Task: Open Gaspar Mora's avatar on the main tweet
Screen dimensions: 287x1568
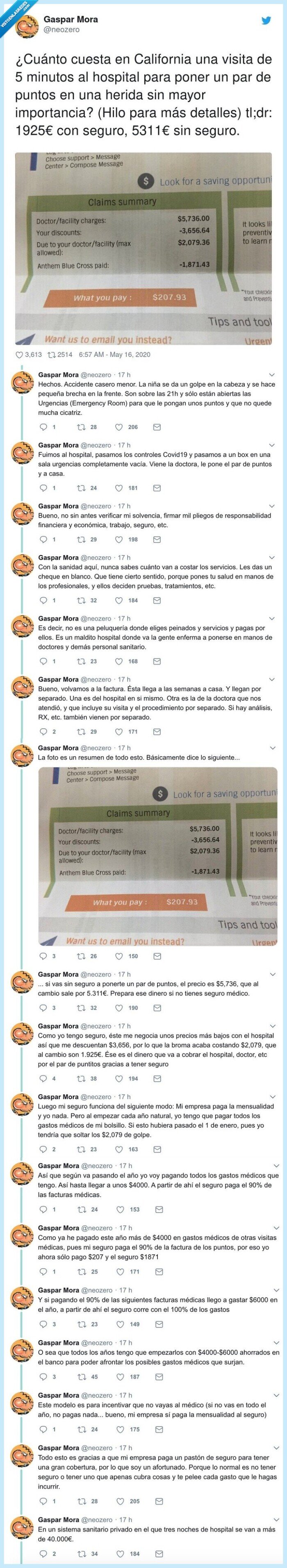Action: point(24,24)
